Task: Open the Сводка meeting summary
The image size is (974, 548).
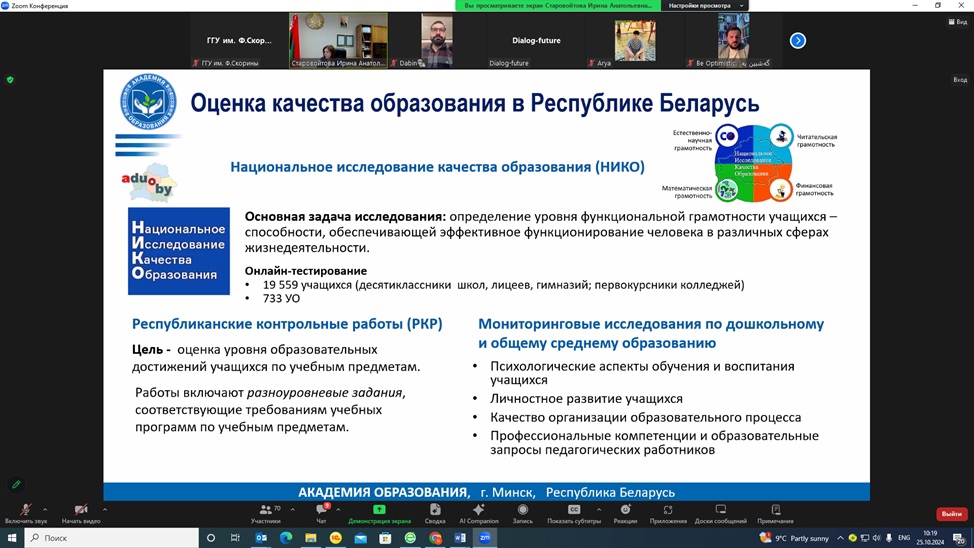Action: 435,514
